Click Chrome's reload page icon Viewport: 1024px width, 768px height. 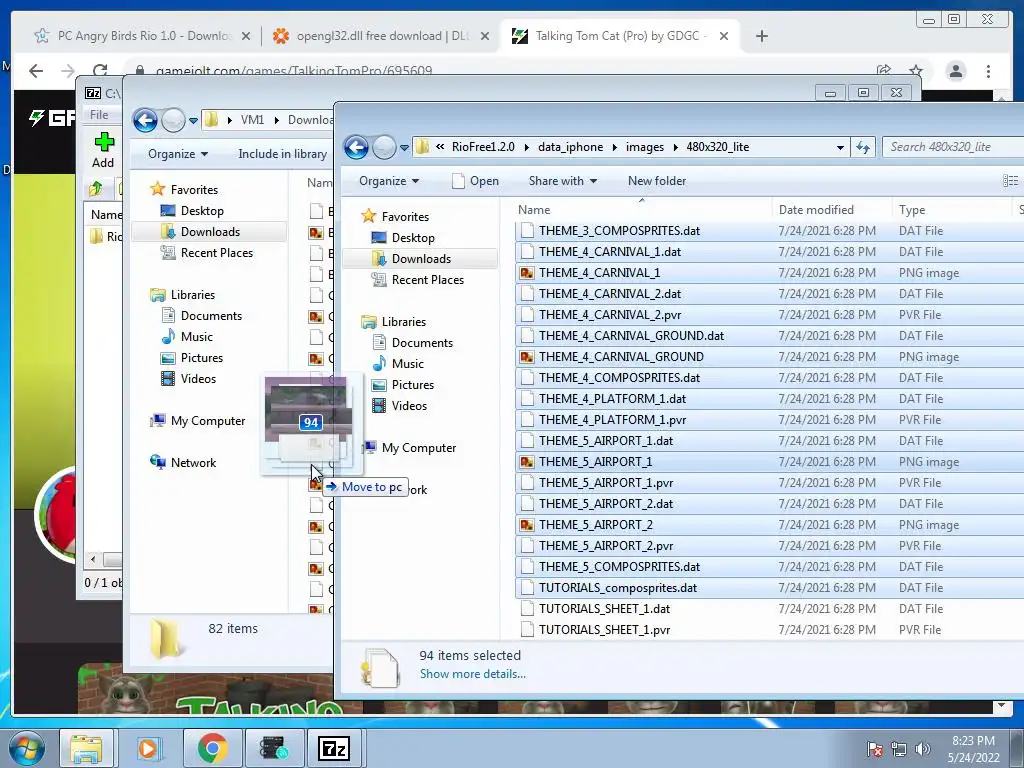100,71
